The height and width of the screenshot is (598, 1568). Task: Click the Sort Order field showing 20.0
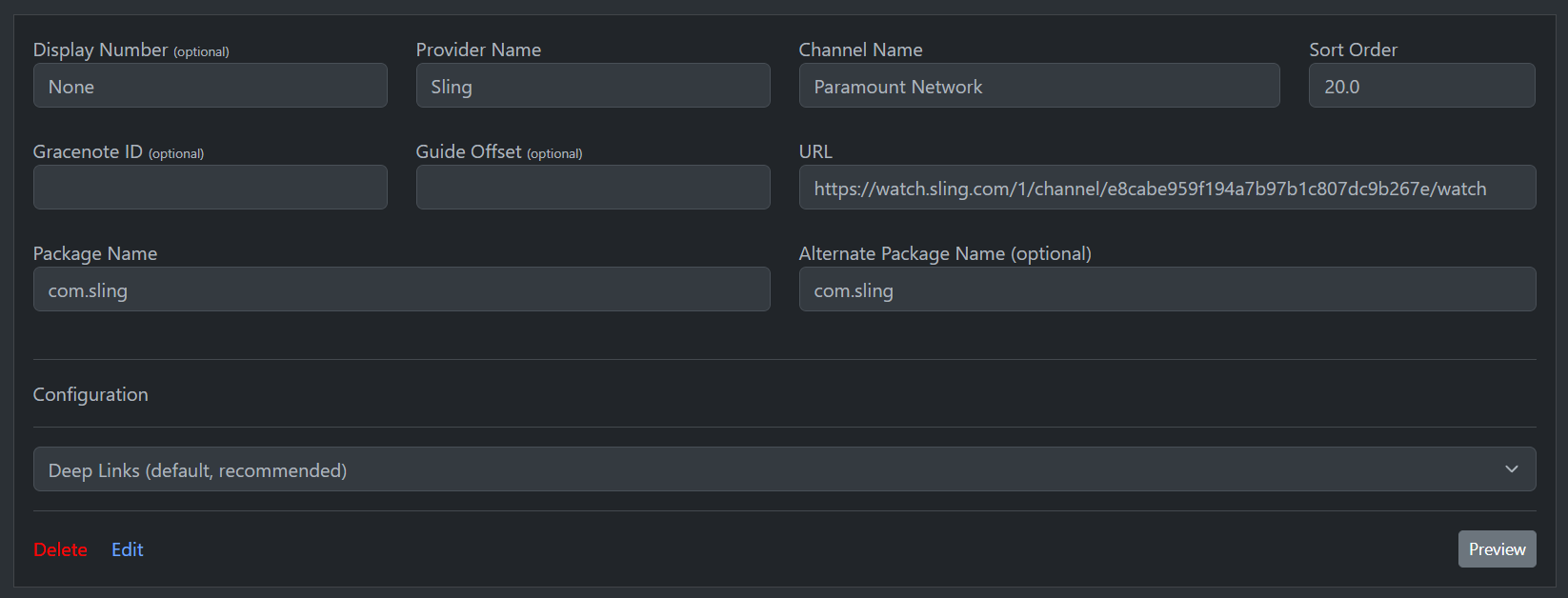click(1421, 86)
